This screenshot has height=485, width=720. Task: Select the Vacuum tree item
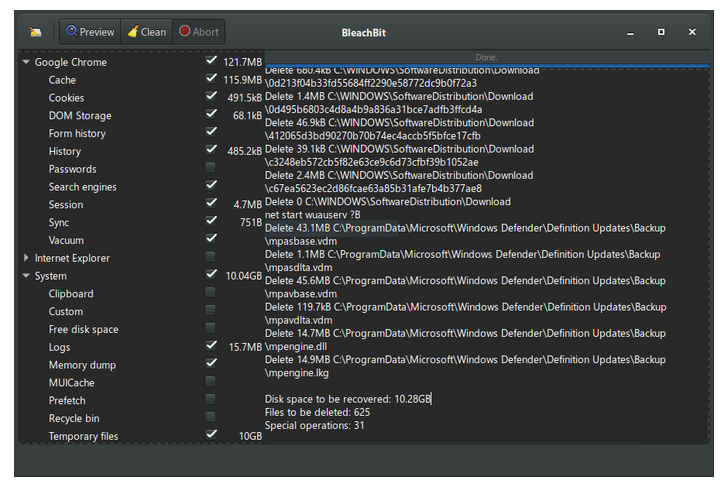click(66, 240)
